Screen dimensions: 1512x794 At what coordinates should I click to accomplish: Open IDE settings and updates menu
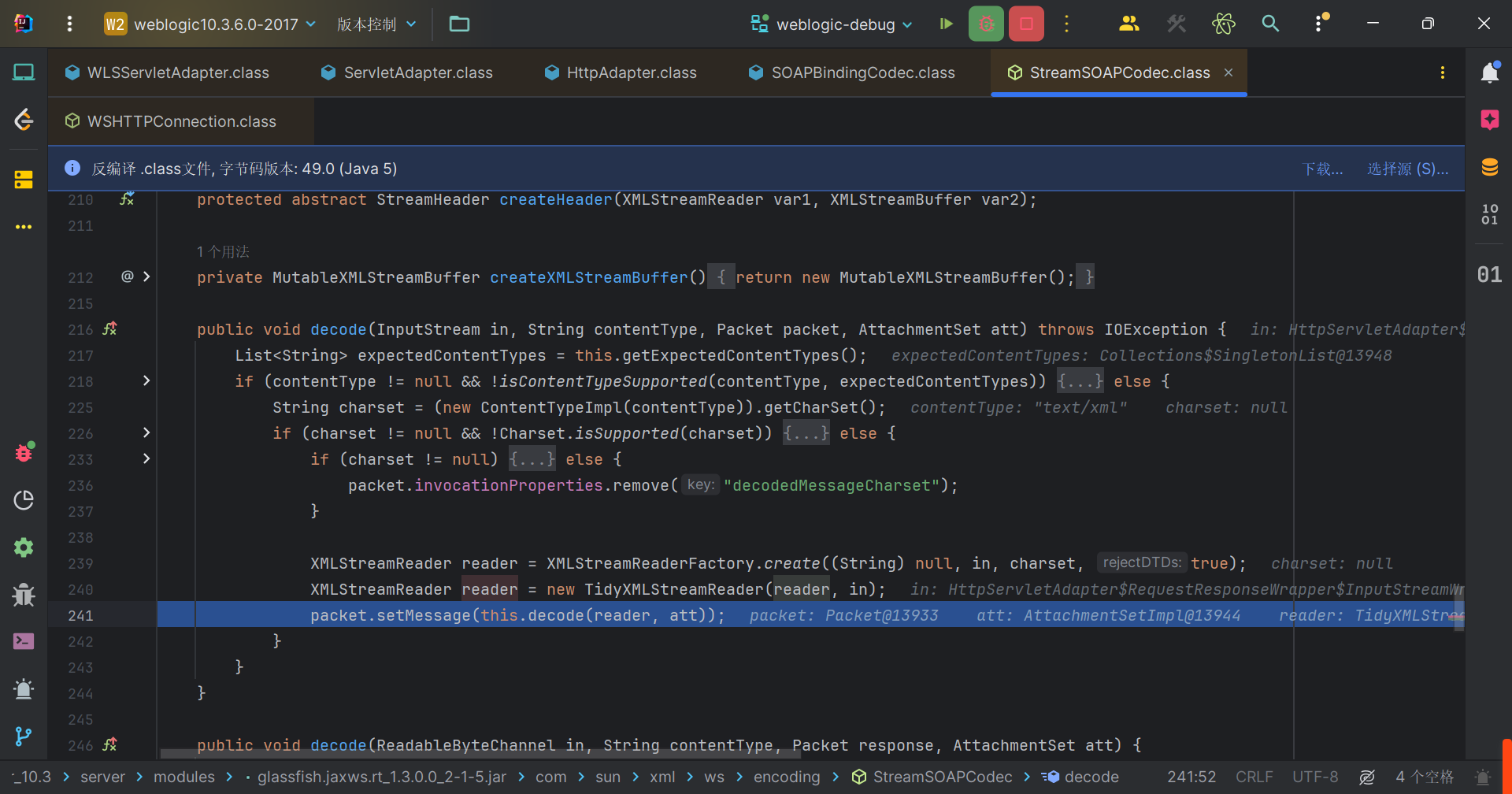pyautogui.click(x=1320, y=24)
